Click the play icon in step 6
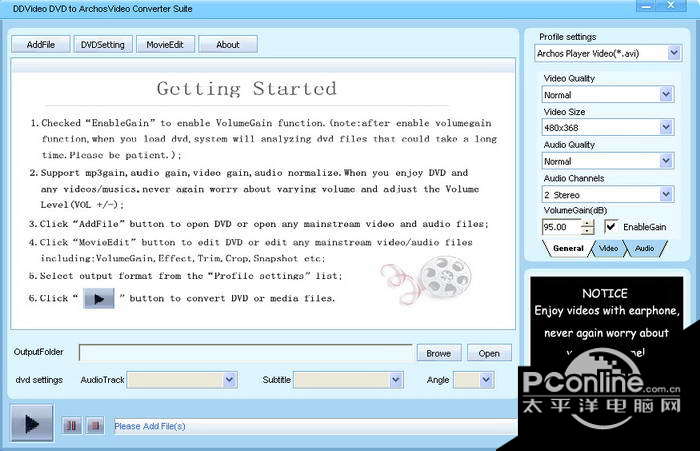Screen dimensions: 700x451 99,298
